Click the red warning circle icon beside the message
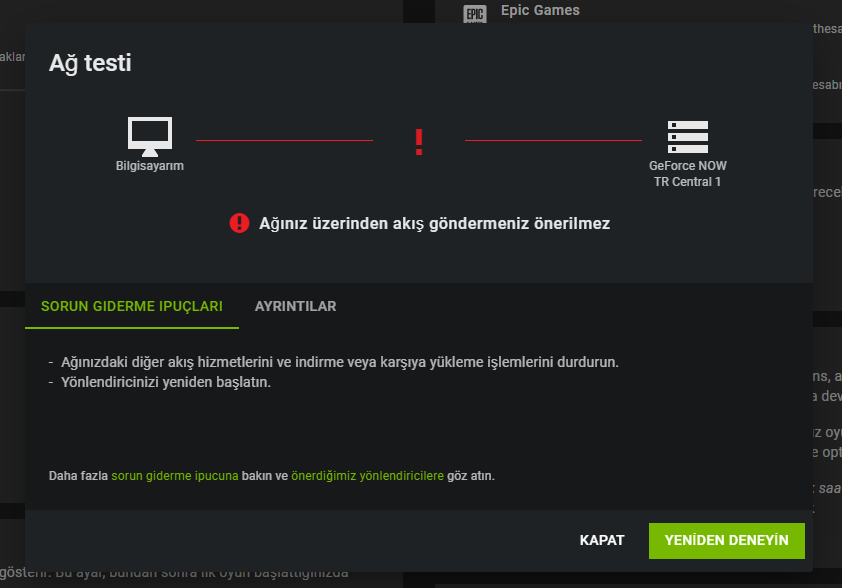The height and width of the screenshot is (588, 842). coord(239,223)
